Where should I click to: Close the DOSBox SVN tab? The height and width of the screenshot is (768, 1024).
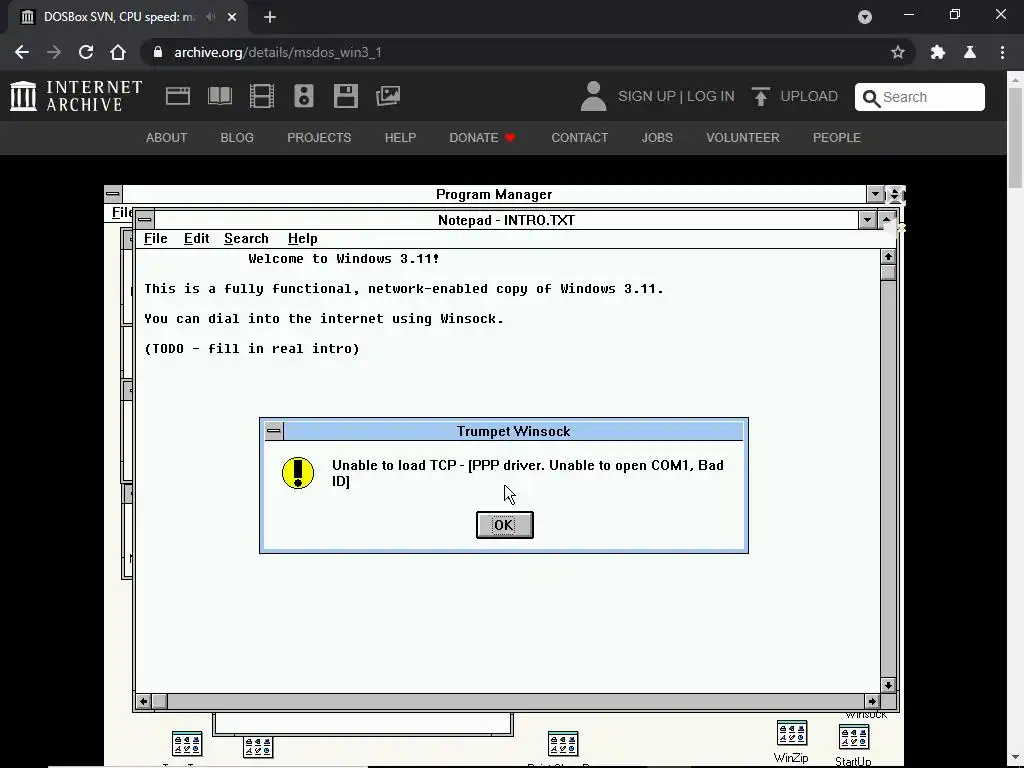coord(232,17)
